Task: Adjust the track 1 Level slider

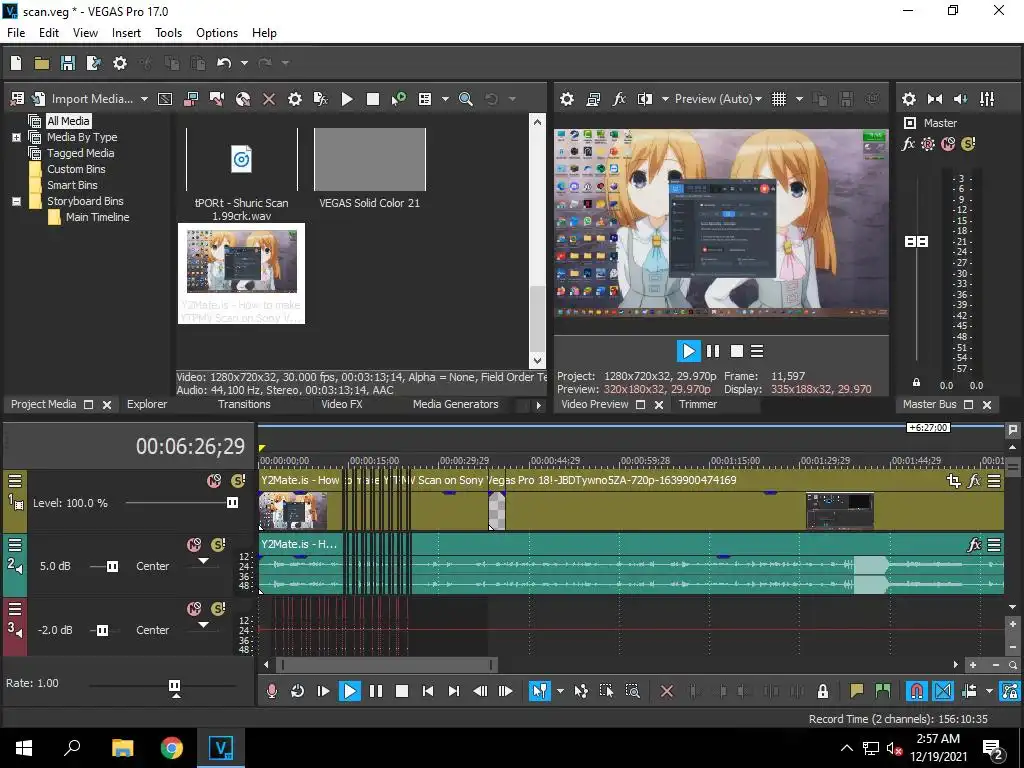Action: tap(232, 502)
